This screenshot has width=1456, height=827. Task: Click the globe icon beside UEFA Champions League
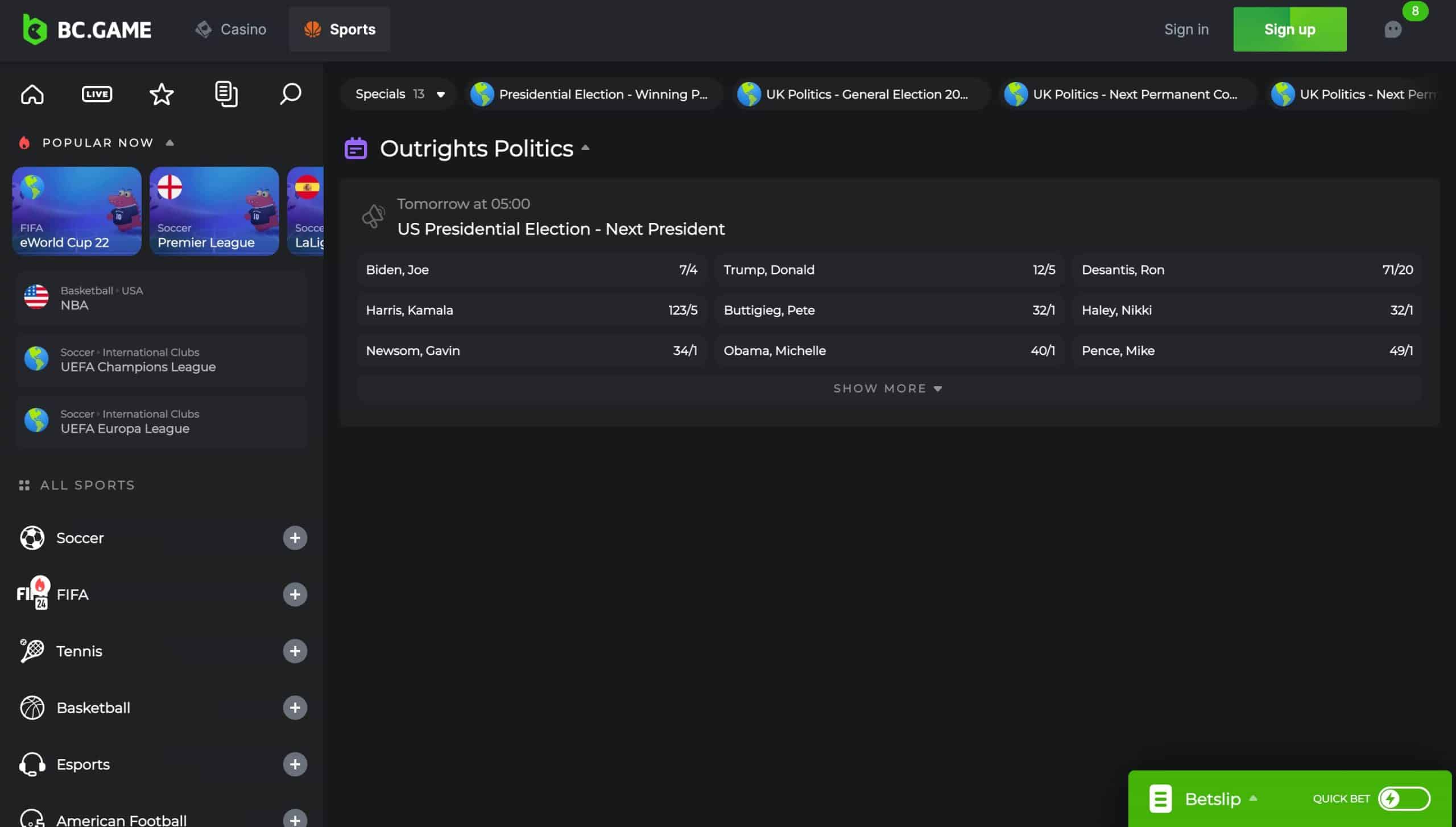(36, 359)
